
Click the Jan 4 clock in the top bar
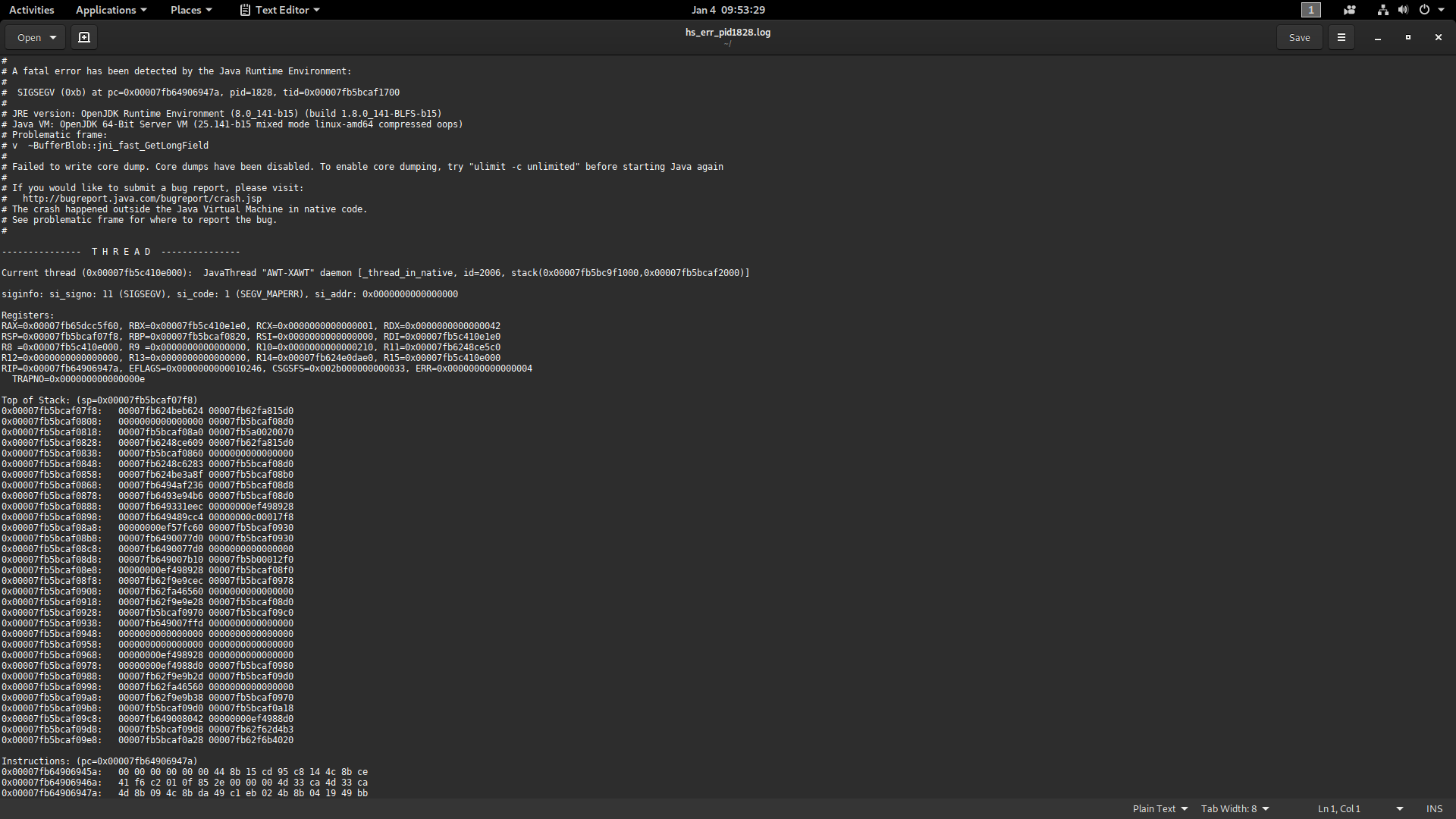tap(727, 10)
